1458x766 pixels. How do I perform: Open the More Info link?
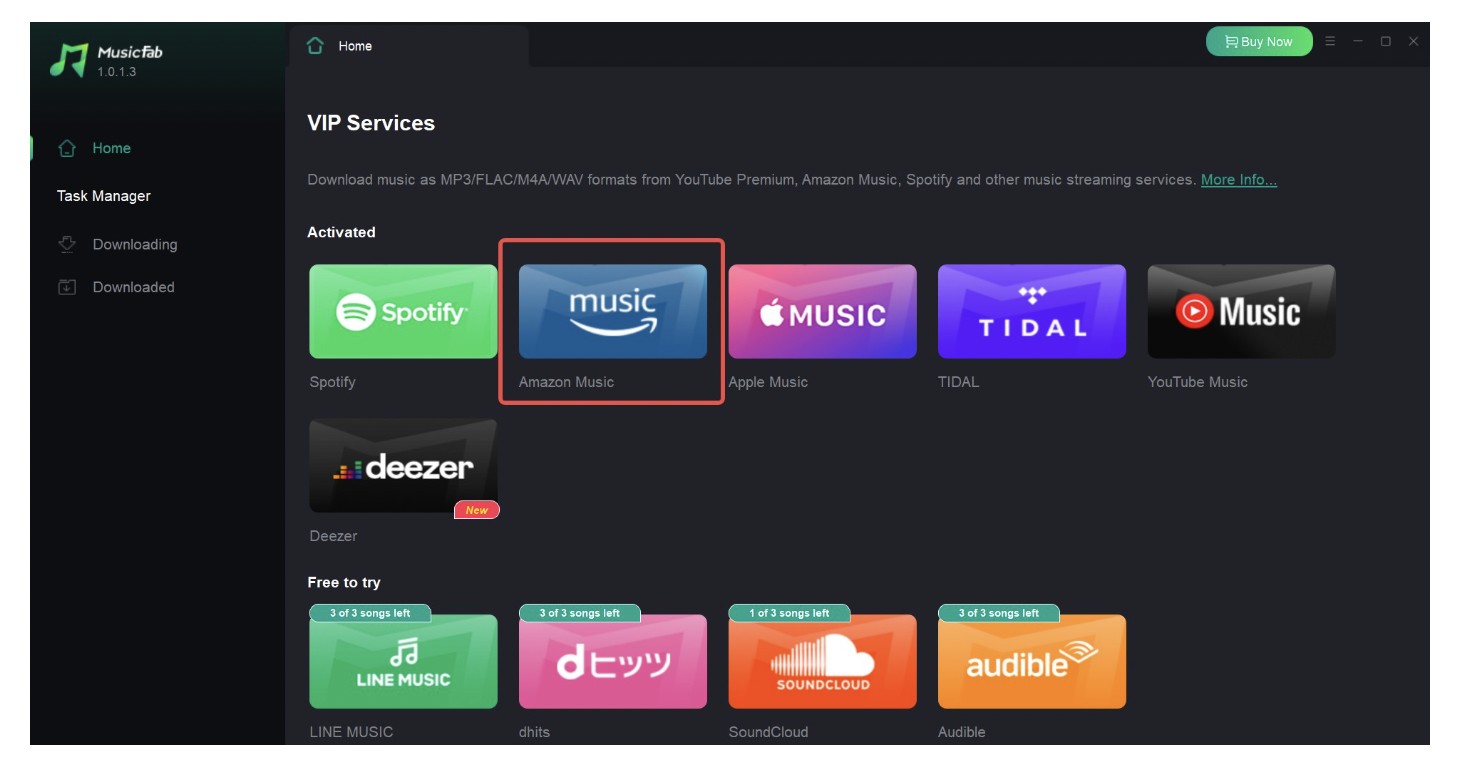point(1239,180)
